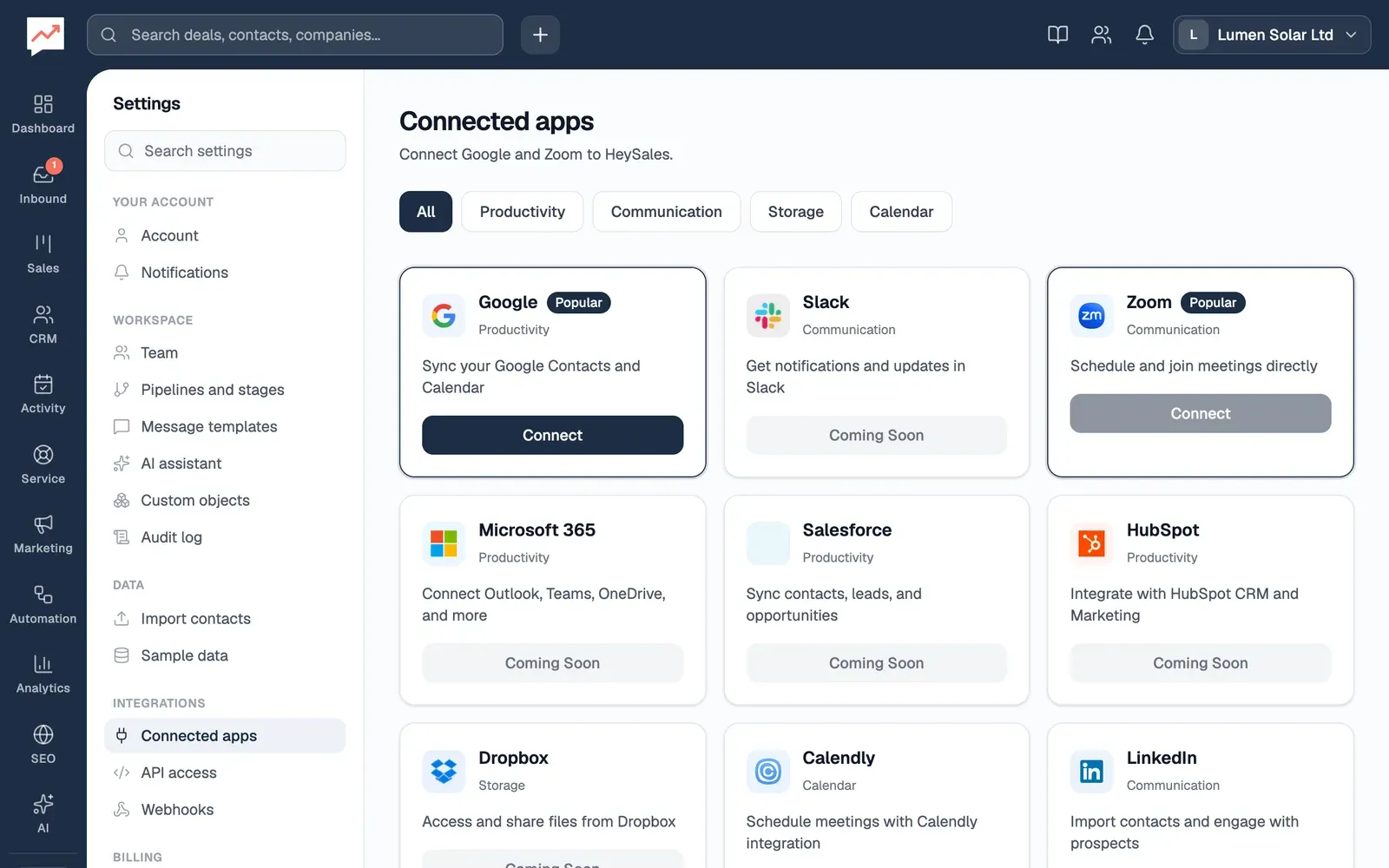The image size is (1389, 868).
Task: Open notifications bell in the top bar
Action: point(1144,35)
